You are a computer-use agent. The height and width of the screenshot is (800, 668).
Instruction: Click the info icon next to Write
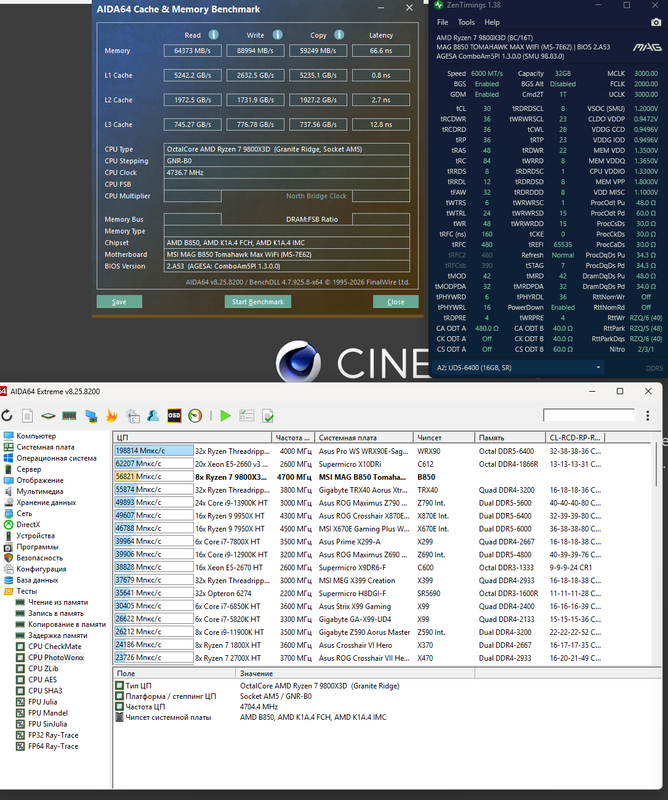pyautogui.click(x=277, y=35)
